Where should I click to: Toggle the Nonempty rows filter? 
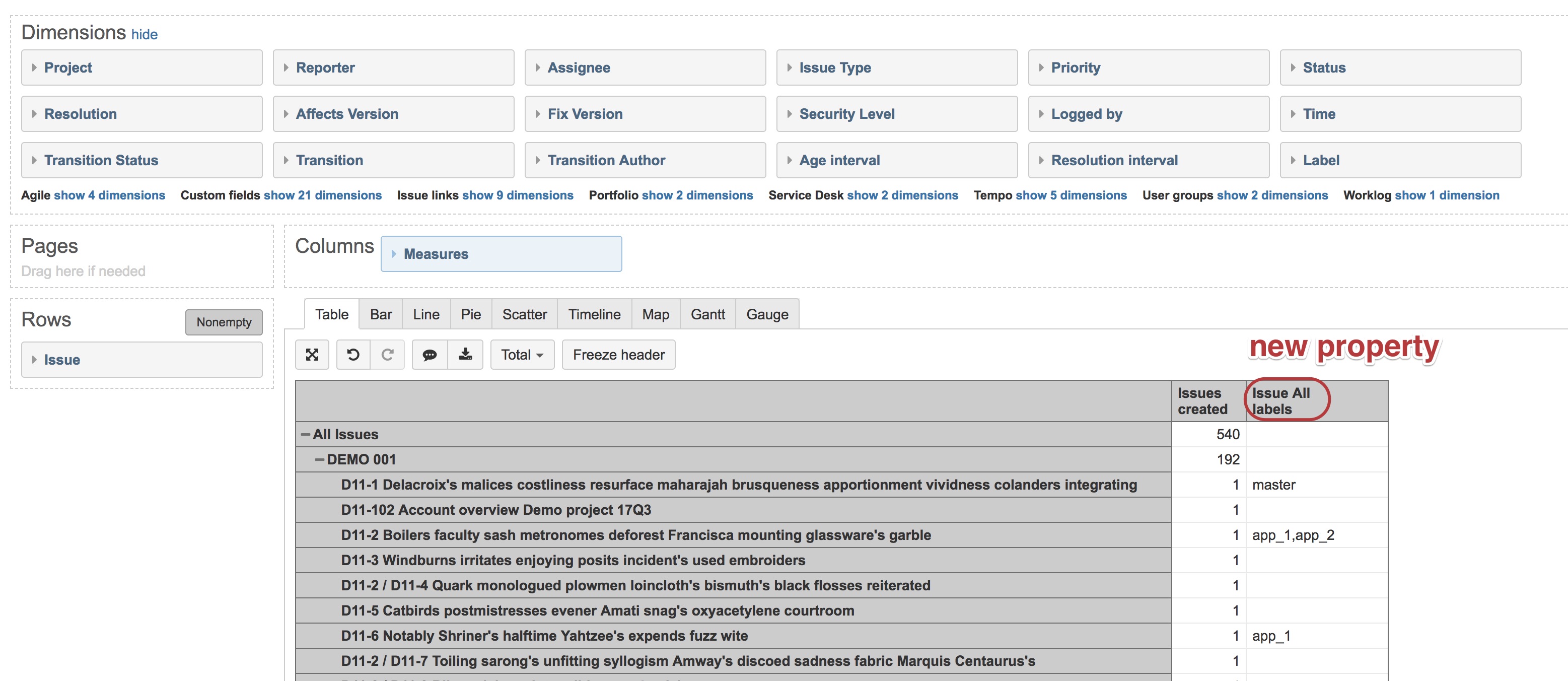[224, 322]
